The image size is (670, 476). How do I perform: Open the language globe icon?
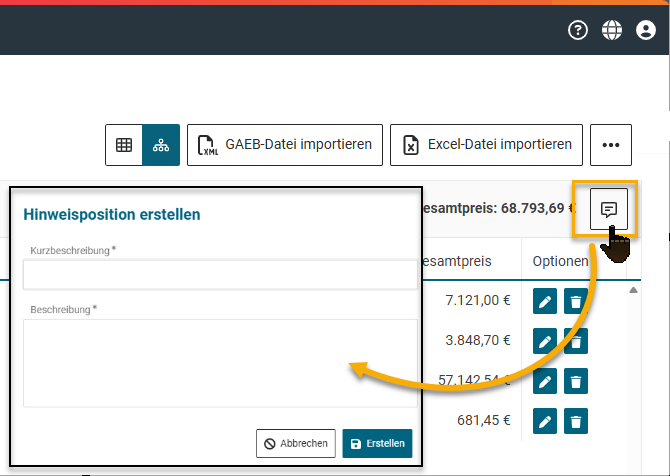(611, 30)
